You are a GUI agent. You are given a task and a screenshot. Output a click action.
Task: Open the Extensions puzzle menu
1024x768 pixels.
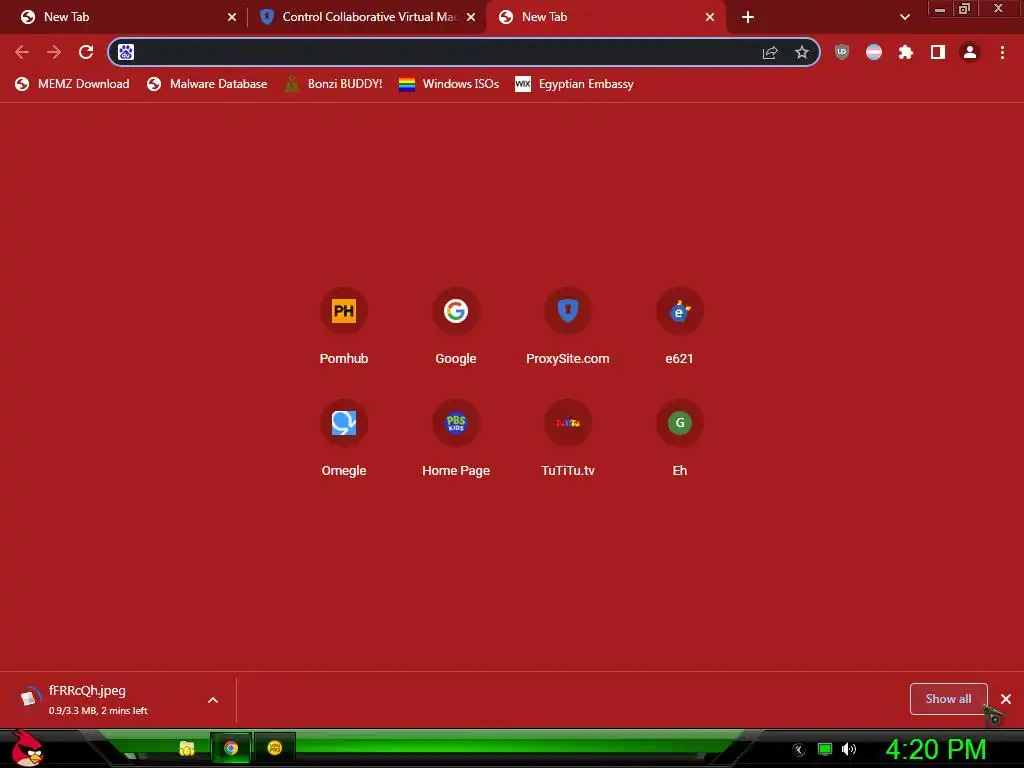pyautogui.click(x=906, y=52)
